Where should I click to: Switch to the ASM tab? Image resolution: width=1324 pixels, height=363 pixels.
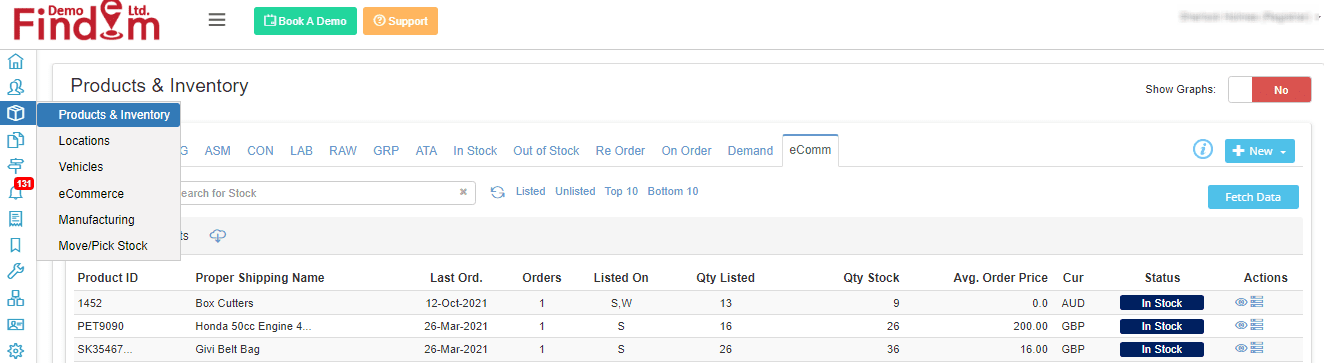(217, 151)
